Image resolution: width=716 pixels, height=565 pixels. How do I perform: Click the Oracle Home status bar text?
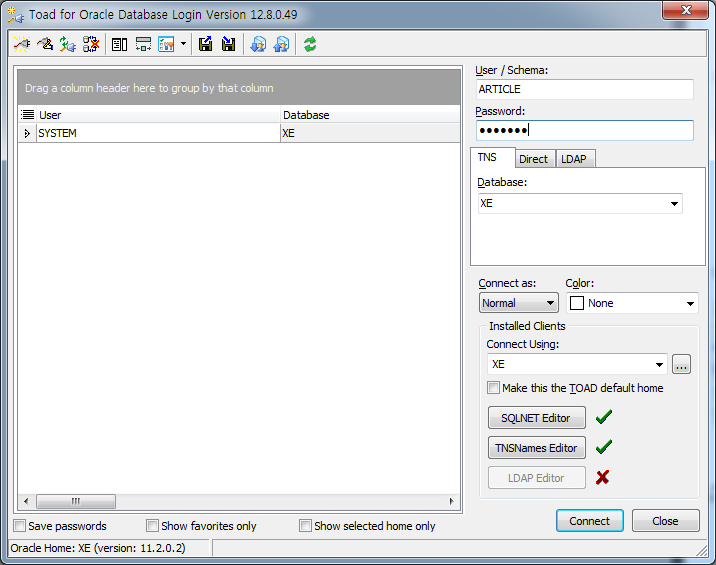point(98,548)
